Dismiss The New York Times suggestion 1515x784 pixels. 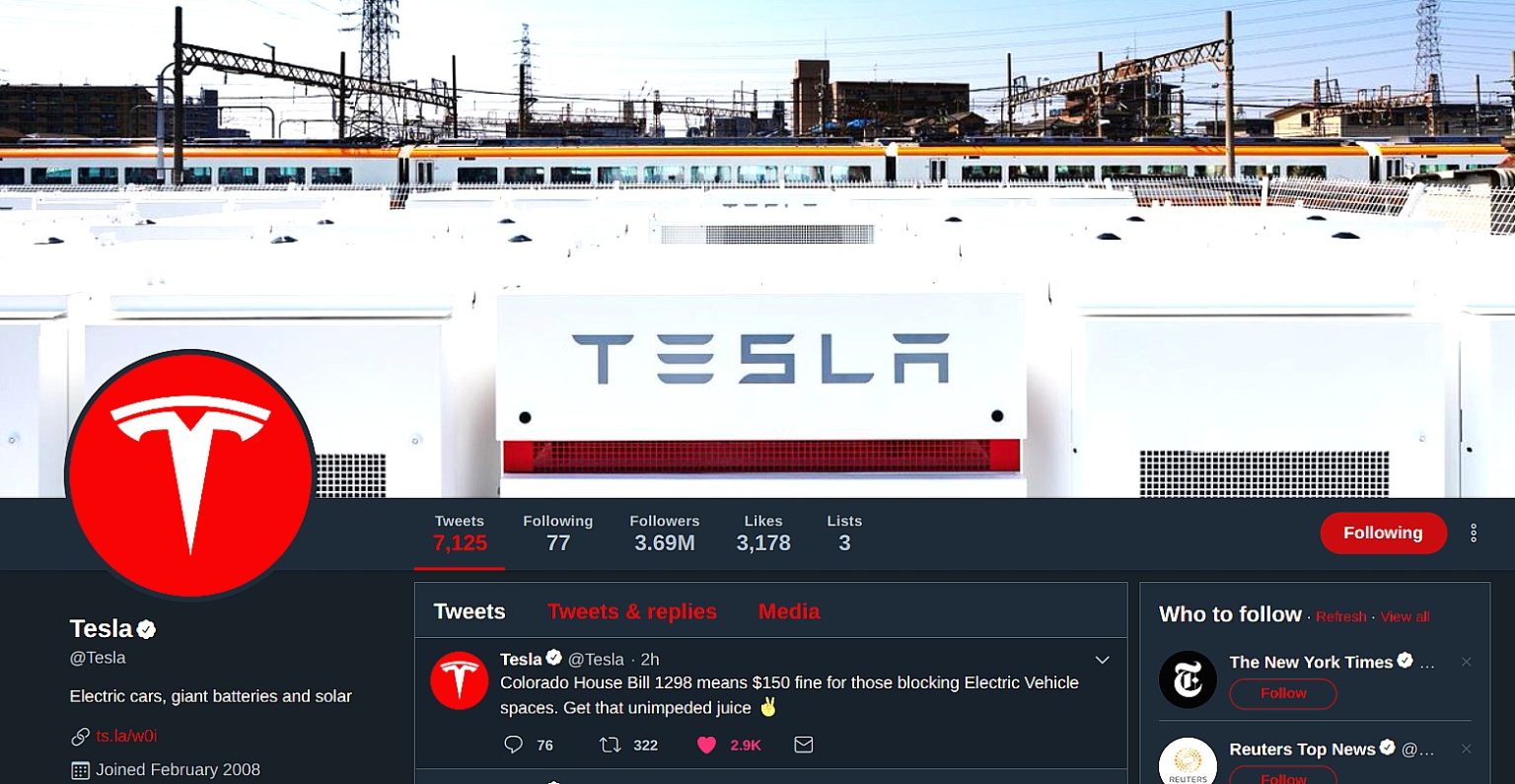[x=1467, y=662]
